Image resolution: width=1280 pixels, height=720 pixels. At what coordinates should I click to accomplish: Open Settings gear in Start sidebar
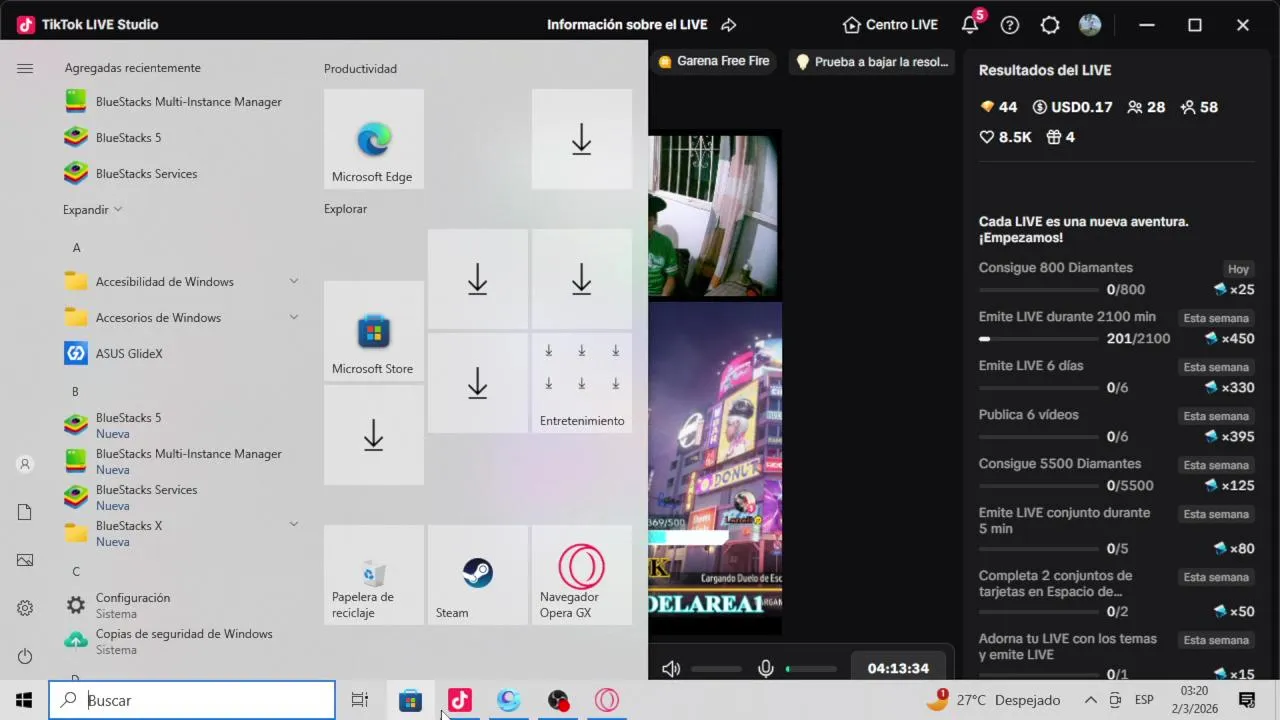tap(25, 608)
